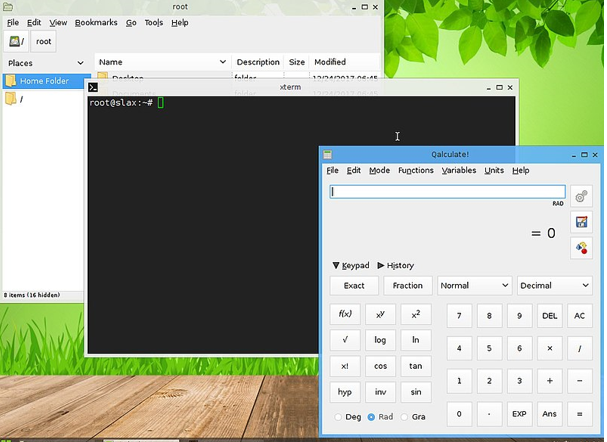The width and height of the screenshot is (607, 442).
Task: Go to filesystem root via the drive icon button
Action: [x=16, y=41]
